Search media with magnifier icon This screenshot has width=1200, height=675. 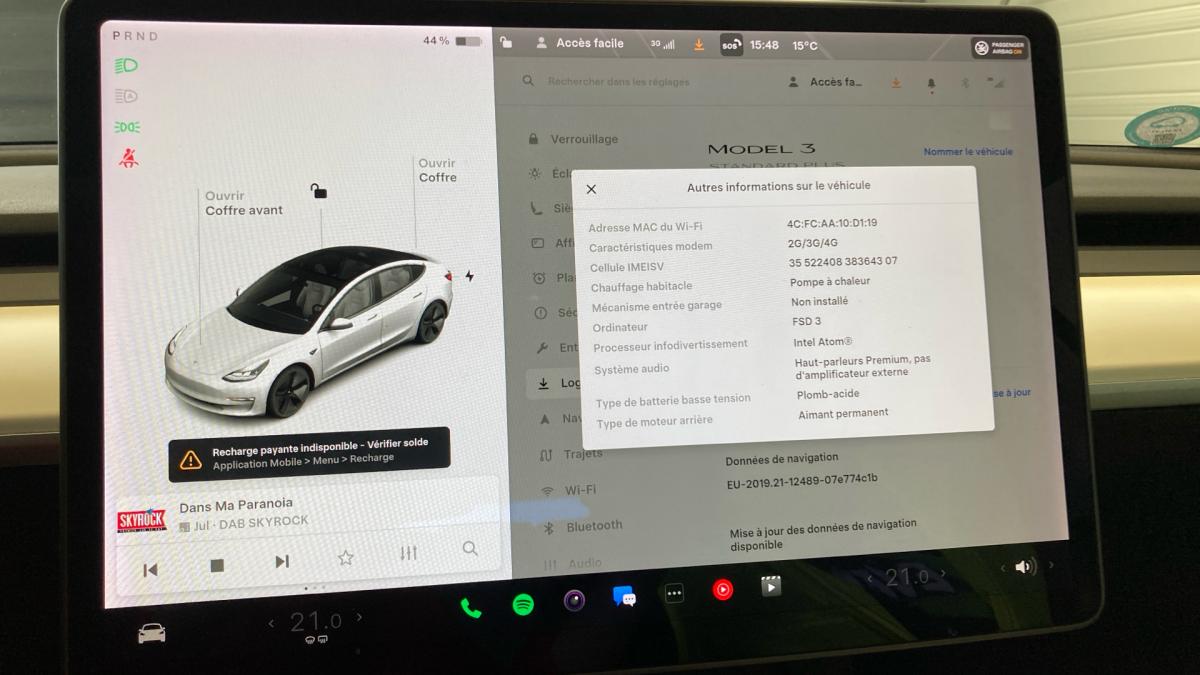(470, 548)
